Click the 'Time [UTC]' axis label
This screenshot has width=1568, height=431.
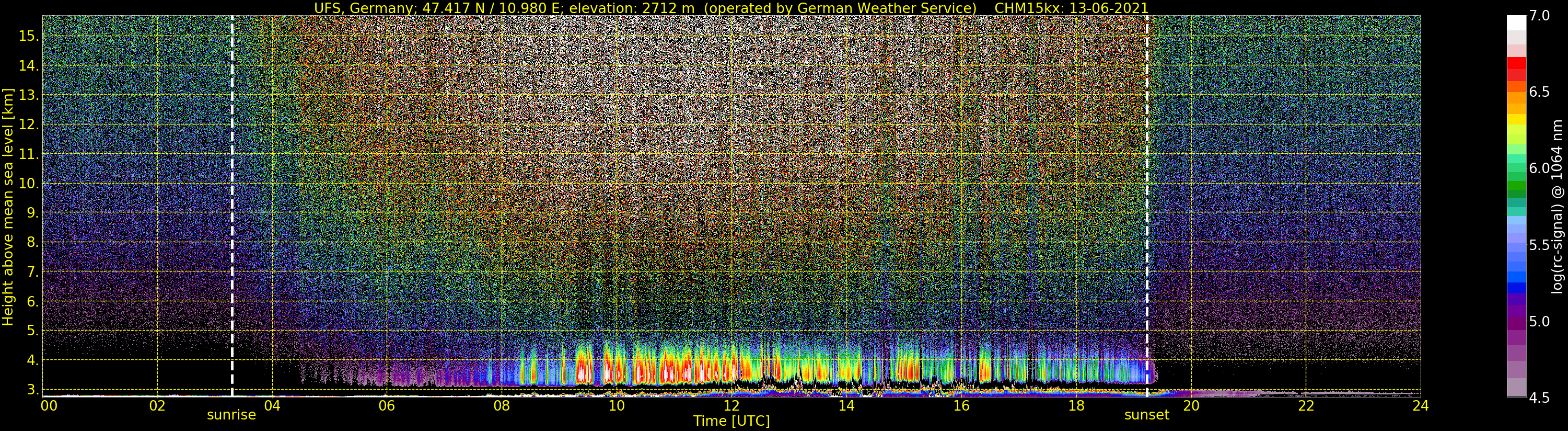[x=731, y=421]
